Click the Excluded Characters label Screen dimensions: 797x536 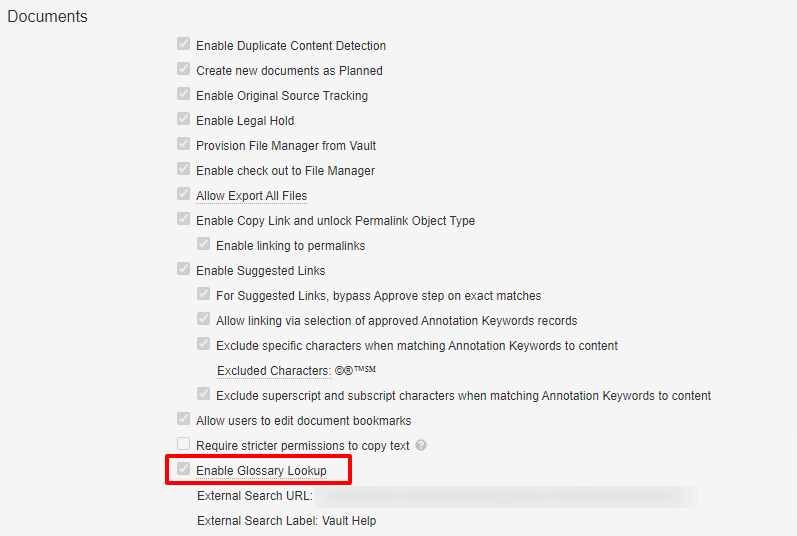(273, 371)
